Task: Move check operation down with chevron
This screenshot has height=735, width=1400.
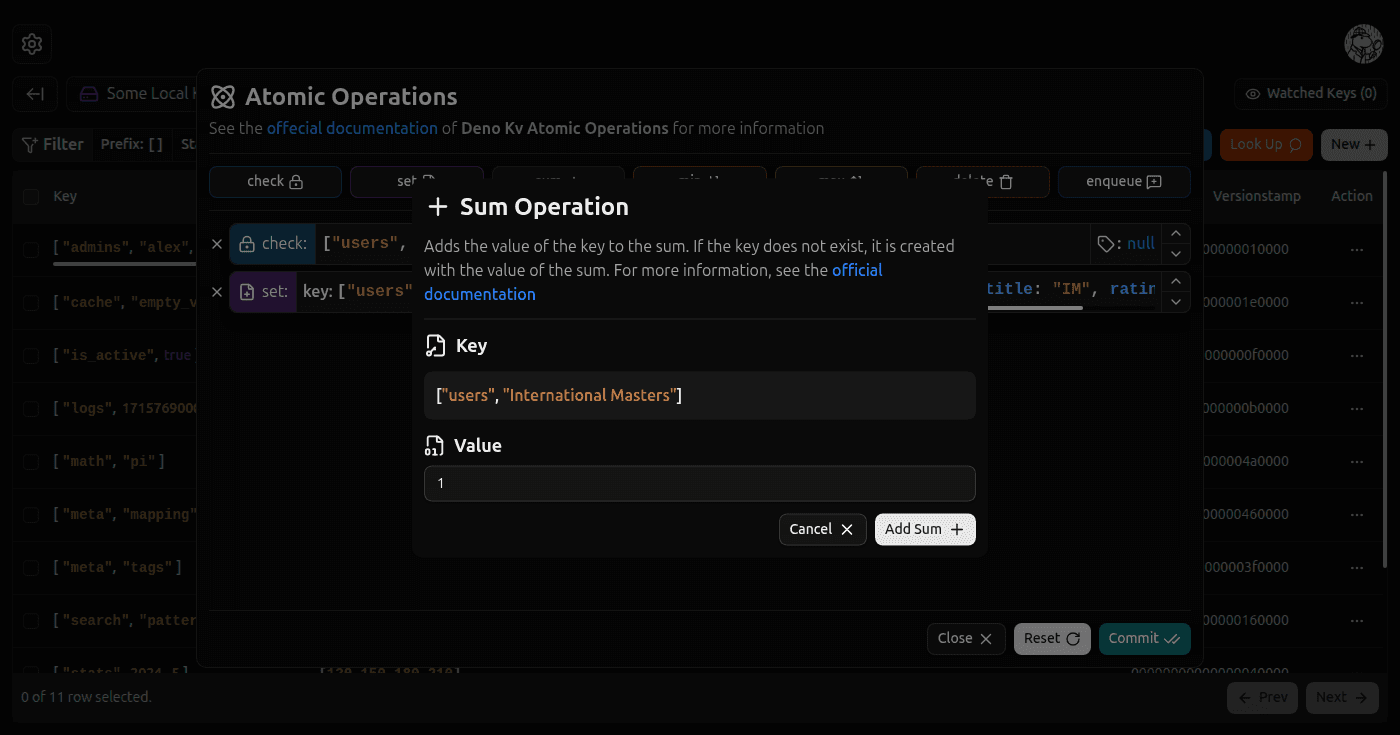Action: tap(1176, 253)
